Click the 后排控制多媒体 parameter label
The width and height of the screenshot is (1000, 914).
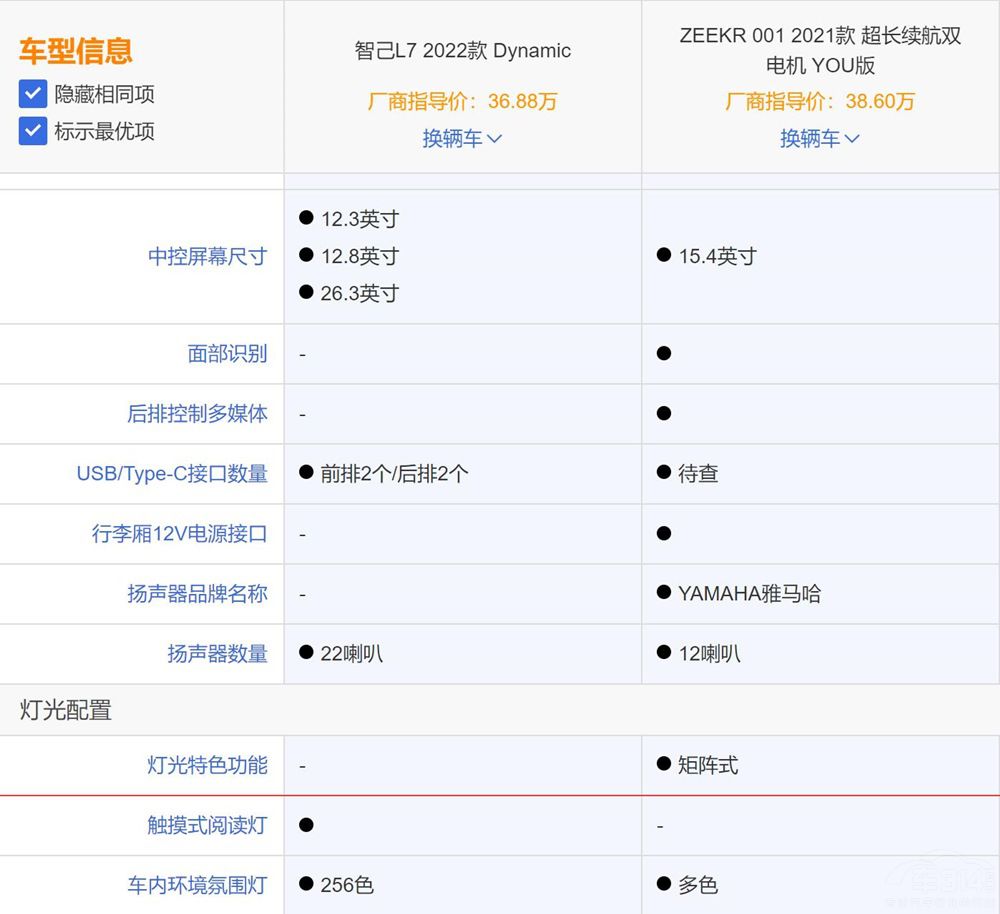[197, 413]
